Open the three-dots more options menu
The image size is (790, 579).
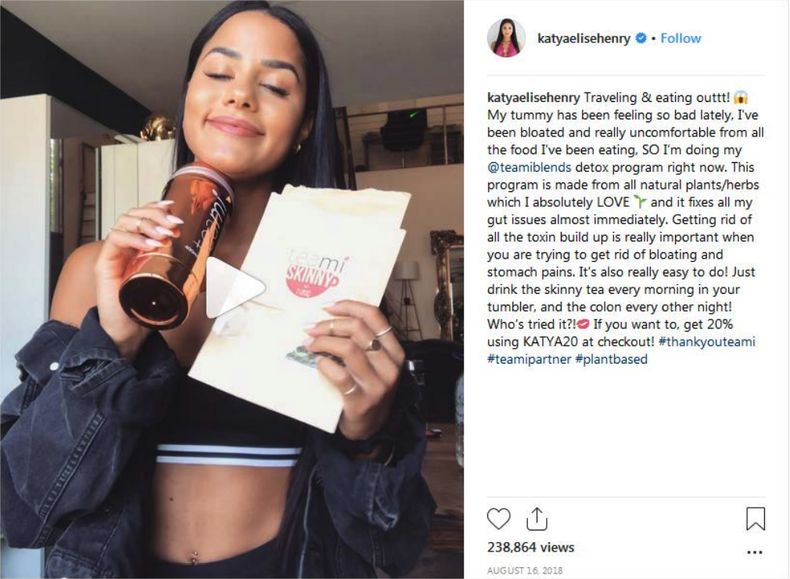click(754, 552)
